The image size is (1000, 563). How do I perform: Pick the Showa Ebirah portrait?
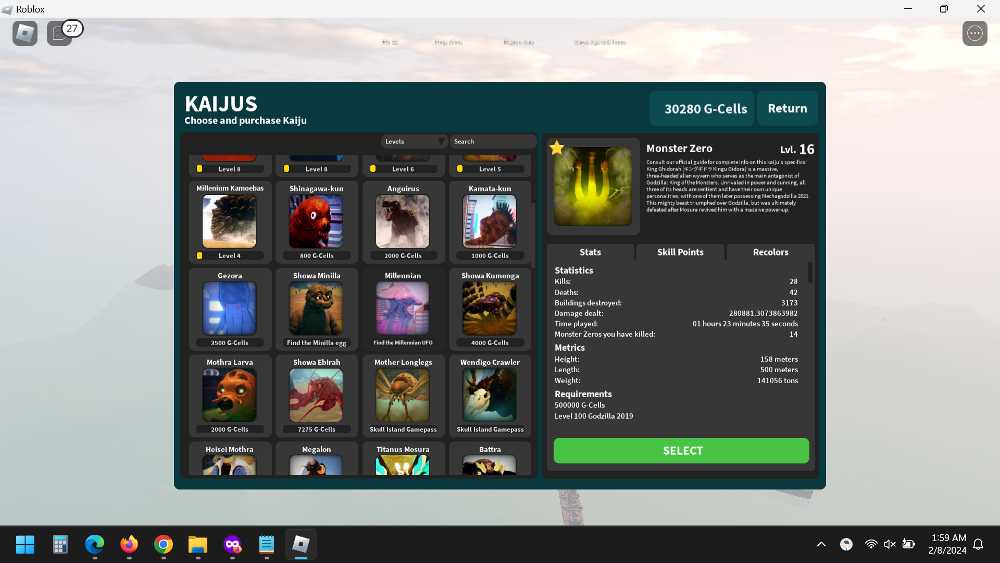coord(316,395)
